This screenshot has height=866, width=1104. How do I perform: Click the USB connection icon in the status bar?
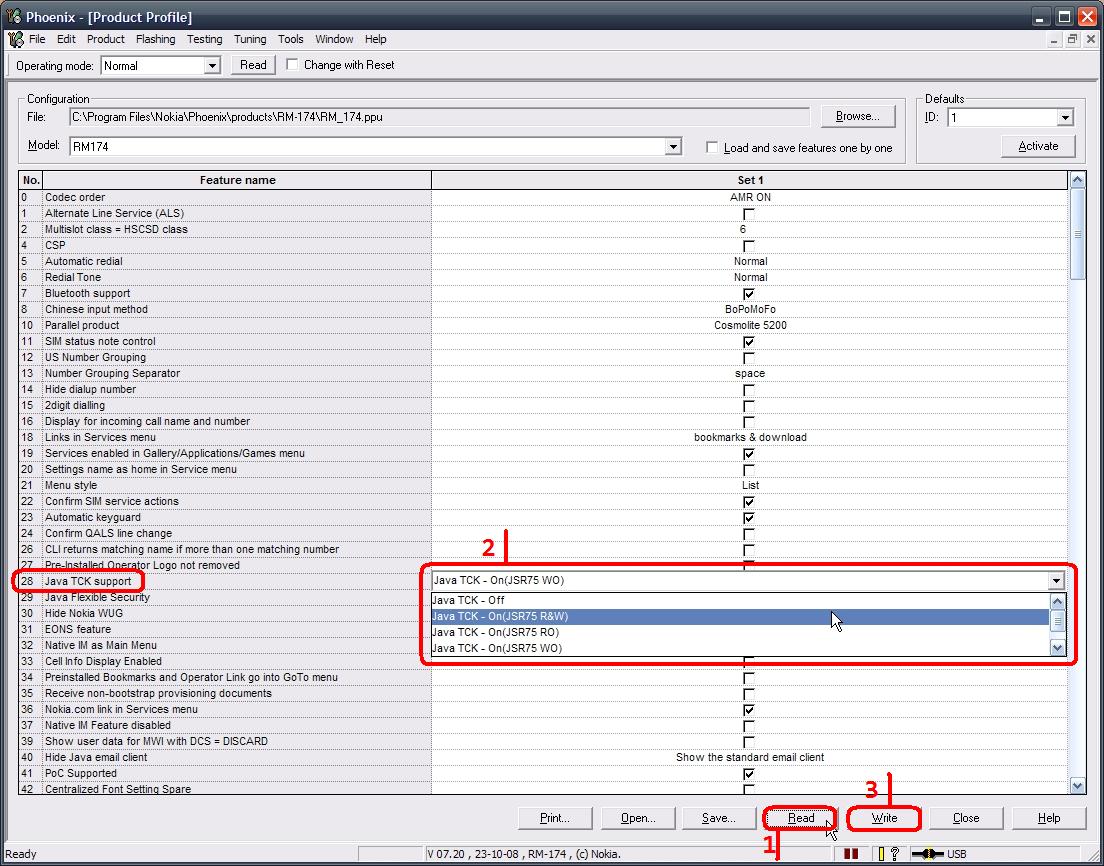pyautogui.click(x=929, y=854)
